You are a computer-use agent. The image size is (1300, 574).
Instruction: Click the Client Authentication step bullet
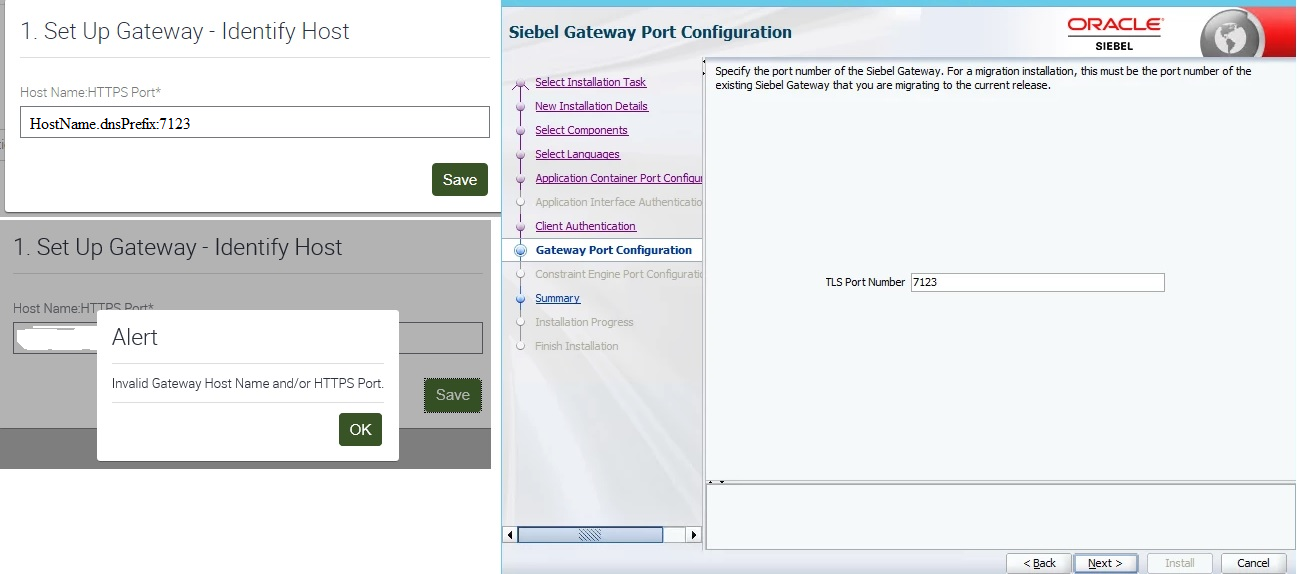coord(520,226)
